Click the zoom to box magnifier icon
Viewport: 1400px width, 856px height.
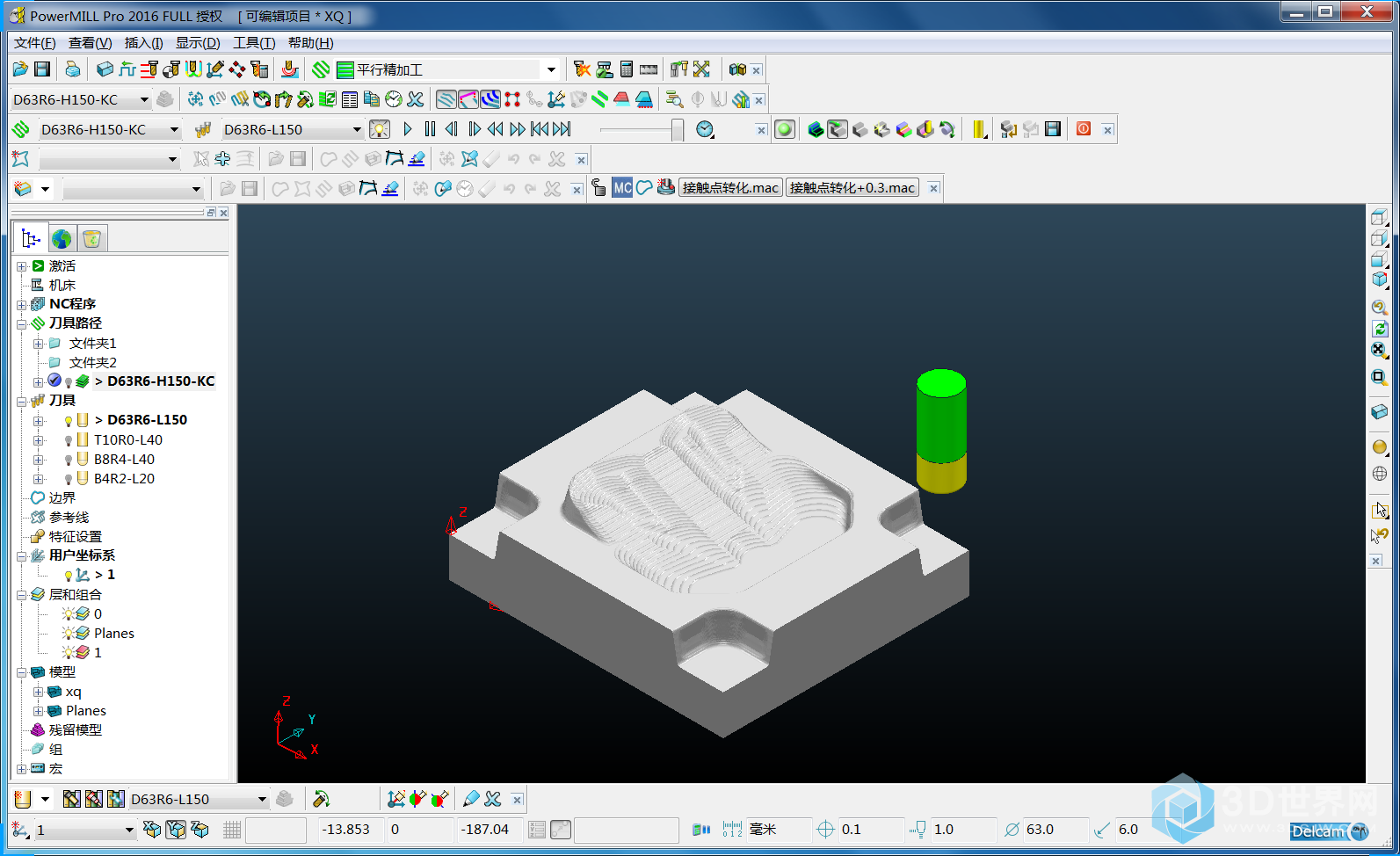1380,378
